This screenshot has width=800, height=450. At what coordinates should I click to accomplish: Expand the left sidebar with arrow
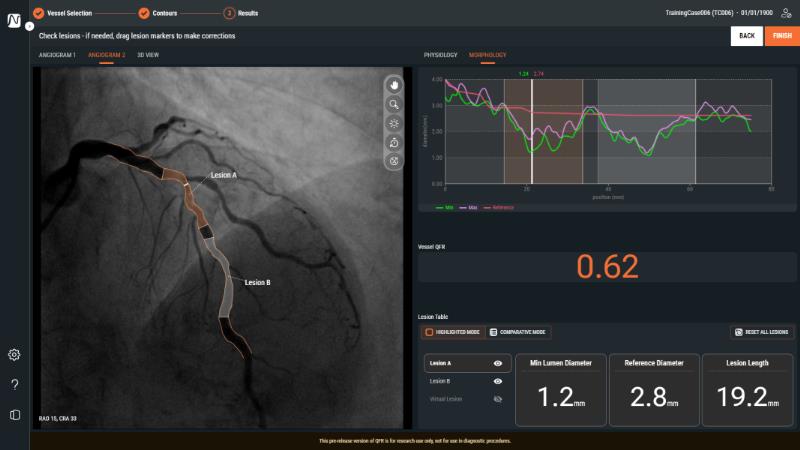29,26
